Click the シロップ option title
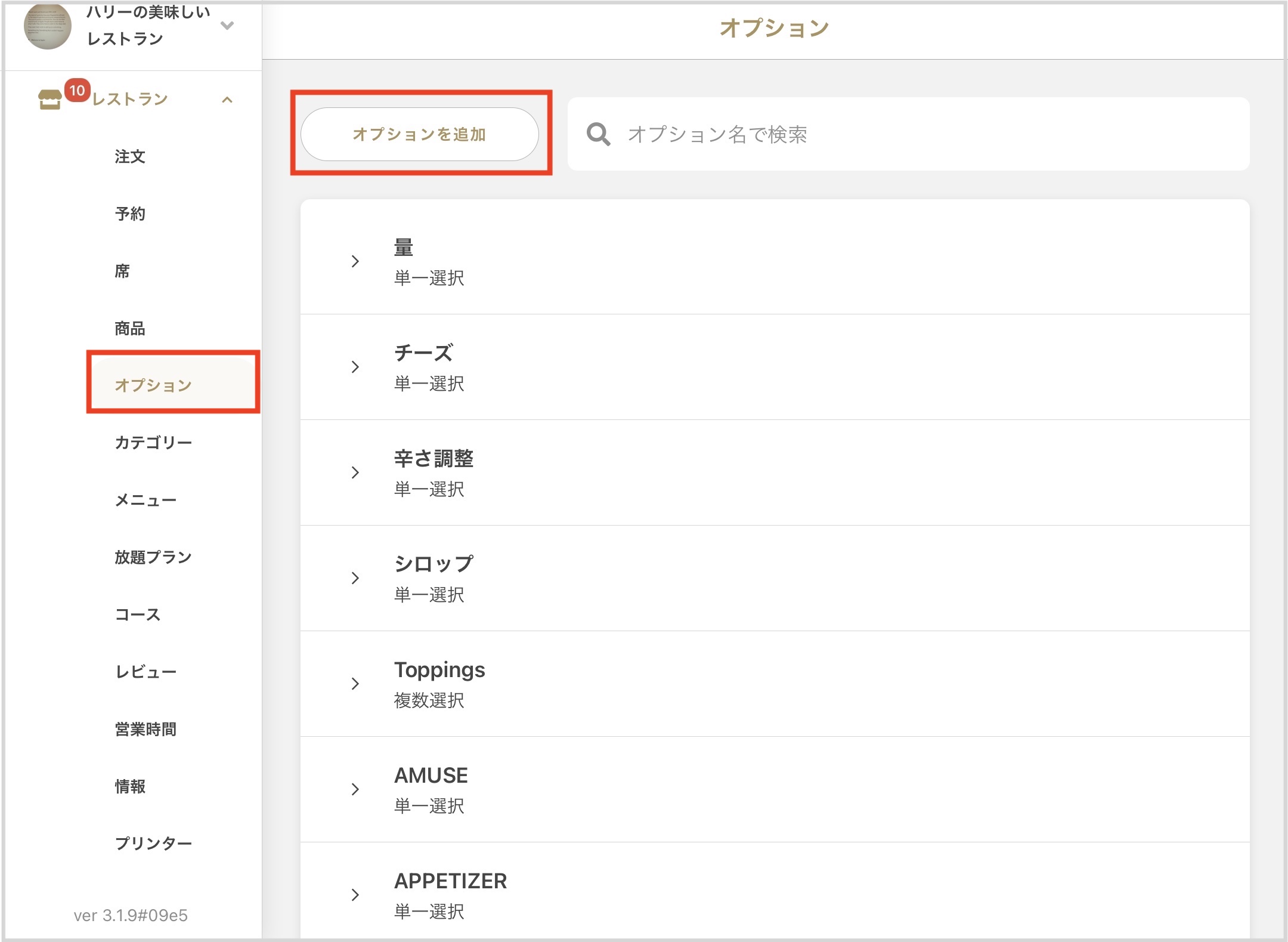 (x=434, y=564)
